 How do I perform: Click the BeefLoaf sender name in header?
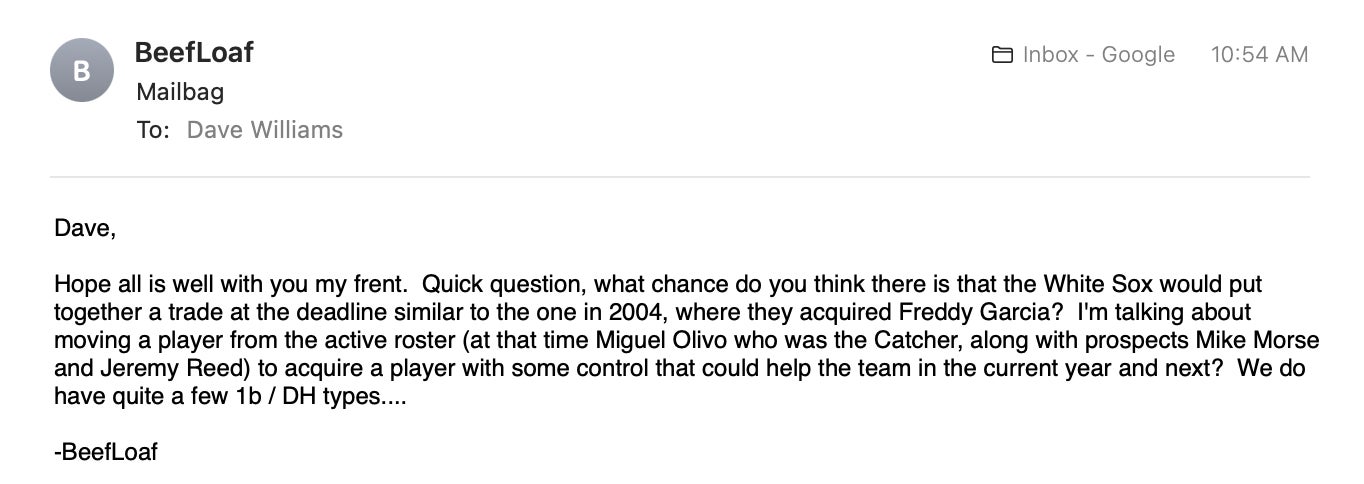pyautogui.click(x=194, y=52)
